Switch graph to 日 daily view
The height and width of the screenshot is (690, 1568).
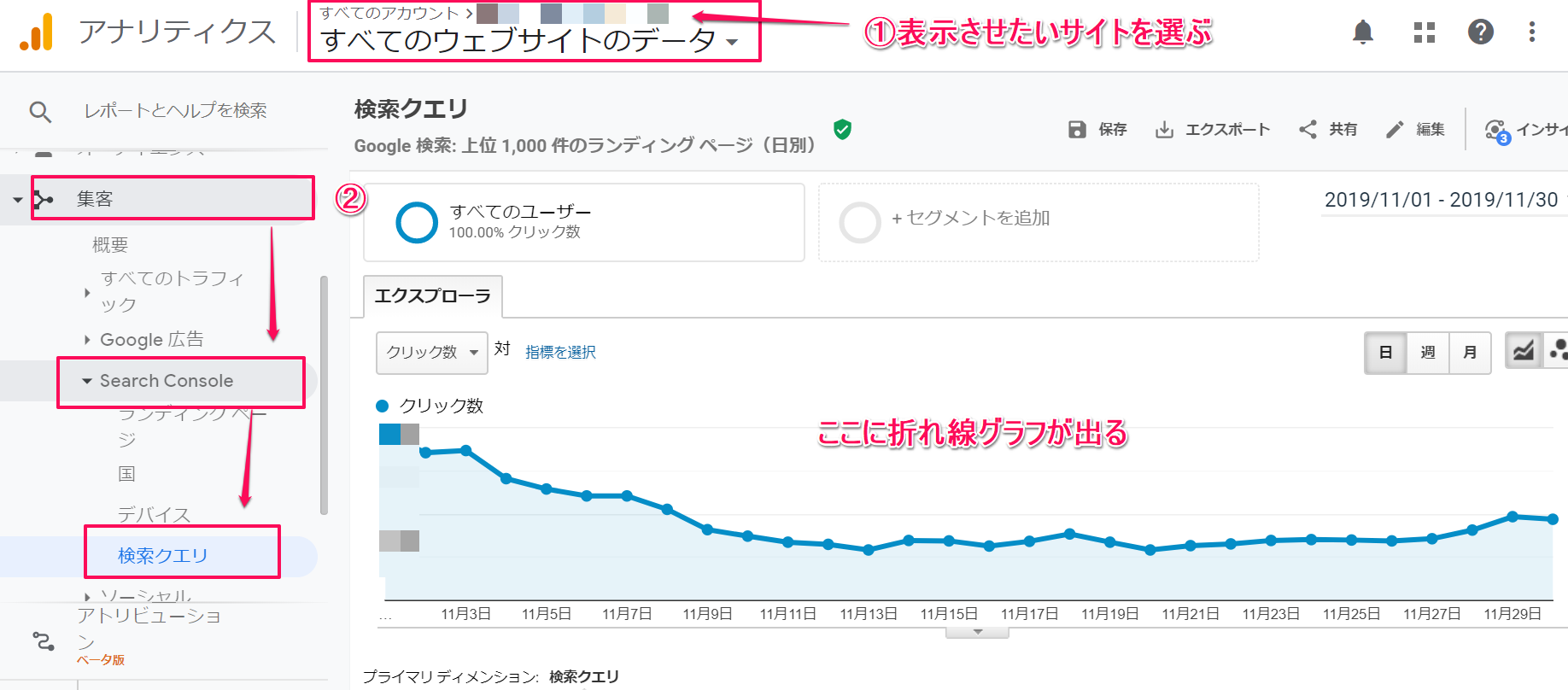point(1385,352)
